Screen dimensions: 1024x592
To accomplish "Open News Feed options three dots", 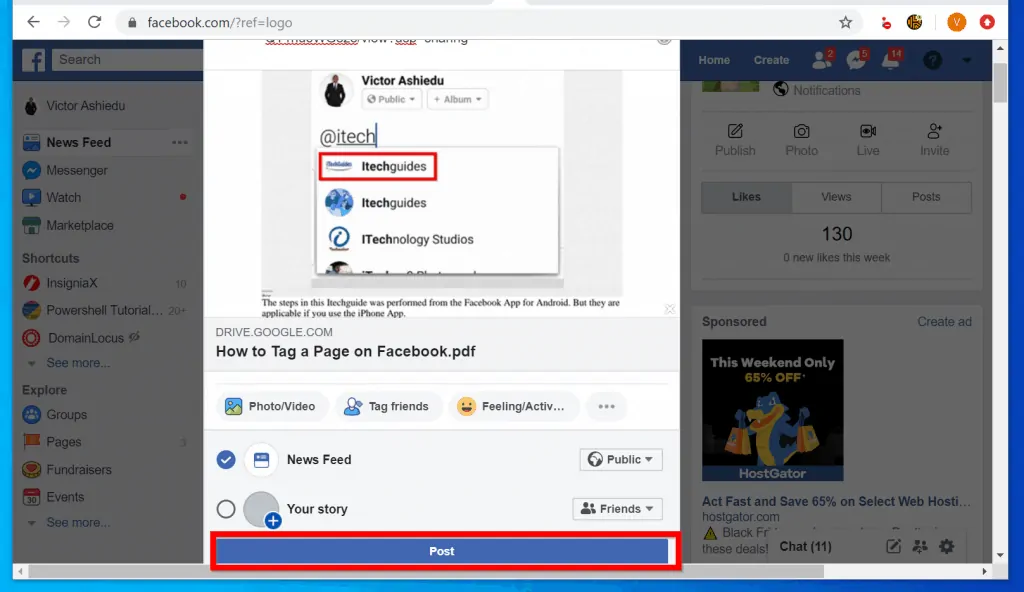I will coord(180,142).
